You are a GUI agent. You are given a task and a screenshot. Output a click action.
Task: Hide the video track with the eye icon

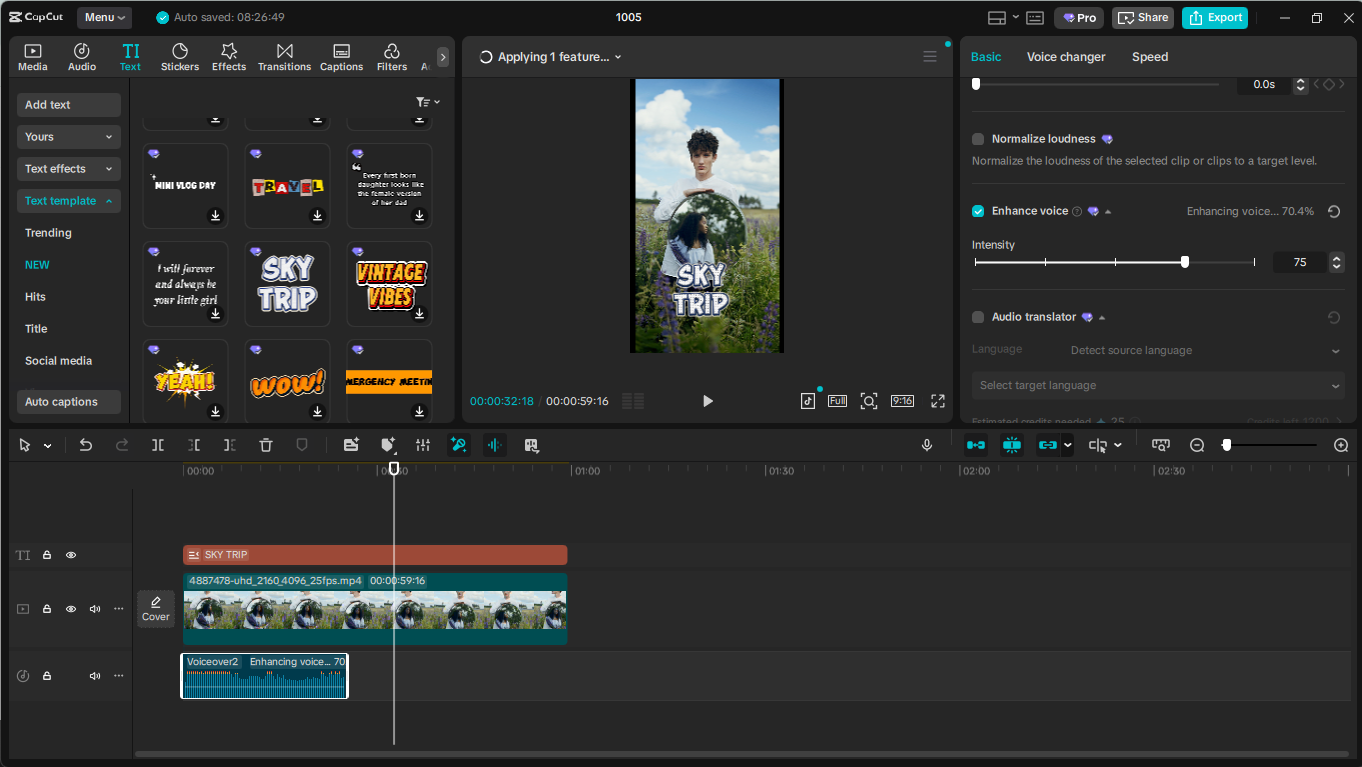pos(70,608)
